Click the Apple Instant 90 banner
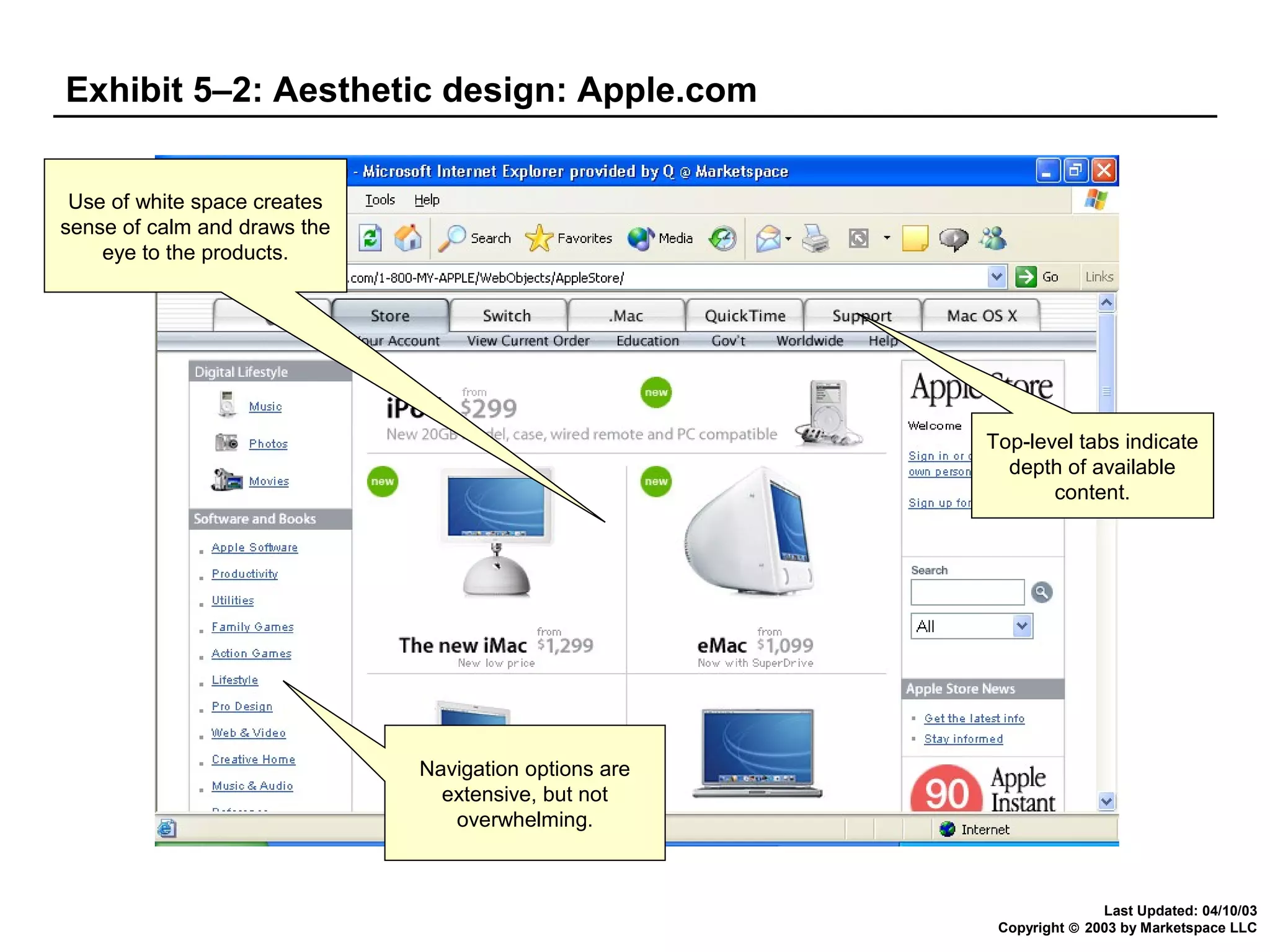 tap(983, 787)
